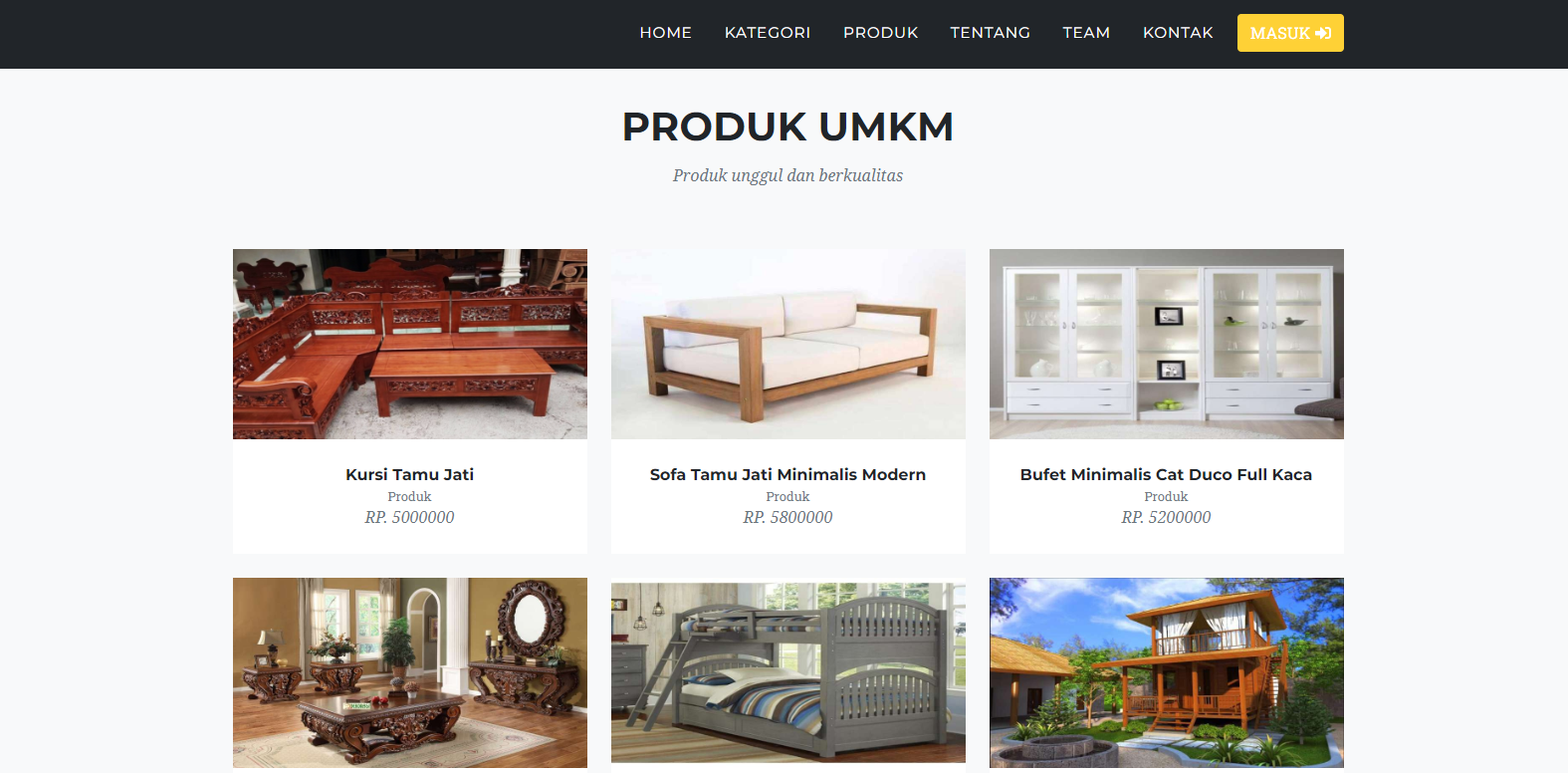Open the Kursi Tamu Jati product image

coord(410,344)
